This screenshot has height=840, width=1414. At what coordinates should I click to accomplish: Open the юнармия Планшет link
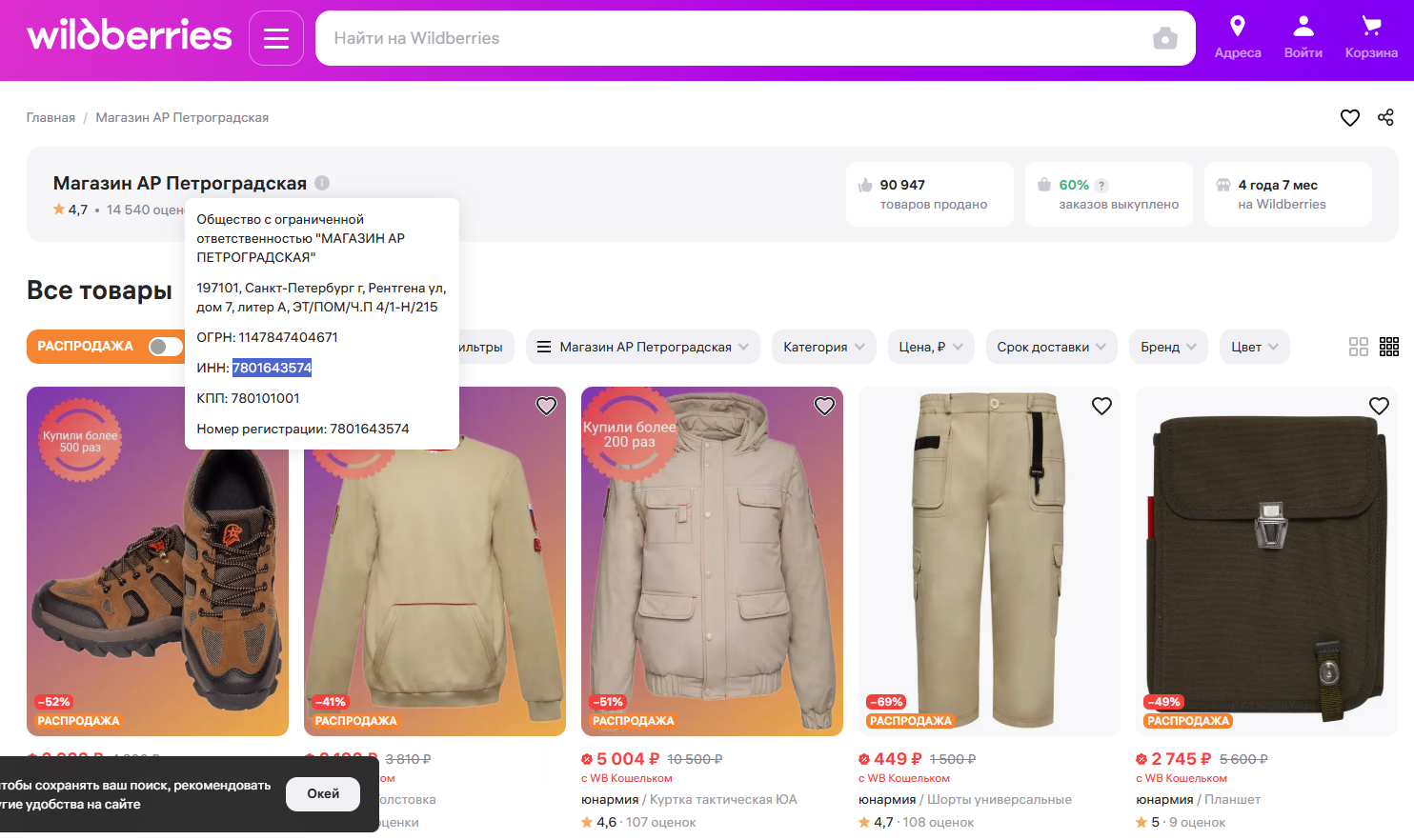[x=1198, y=800]
